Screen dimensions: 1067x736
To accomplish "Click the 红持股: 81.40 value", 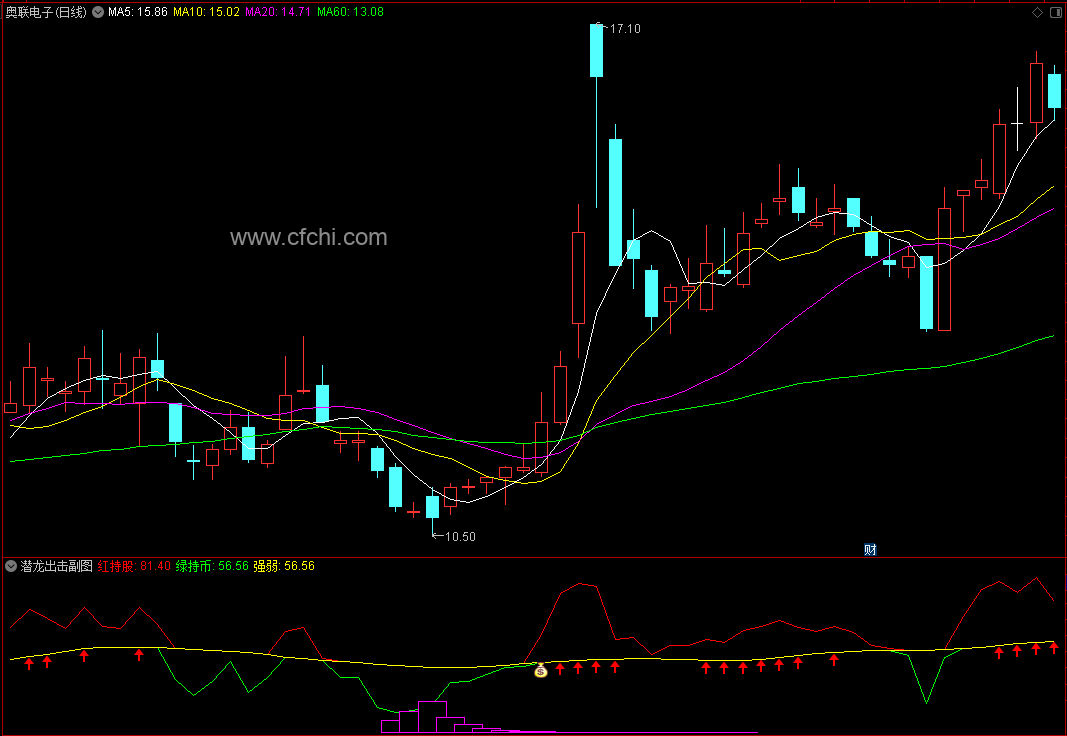I will pos(134,566).
